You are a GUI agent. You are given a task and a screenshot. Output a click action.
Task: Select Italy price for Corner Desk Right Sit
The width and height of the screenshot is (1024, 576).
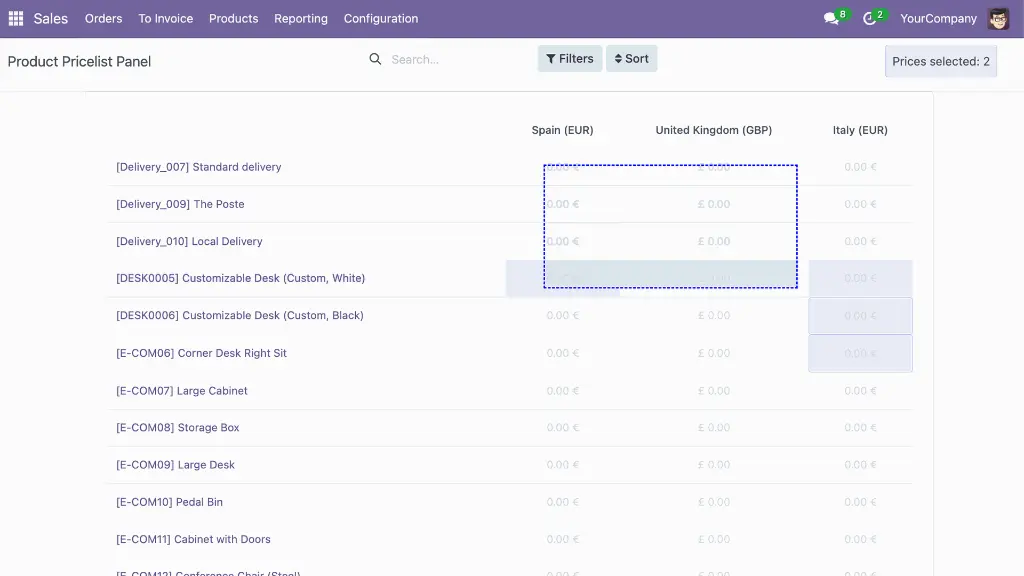pyautogui.click(x=860, y=354)
